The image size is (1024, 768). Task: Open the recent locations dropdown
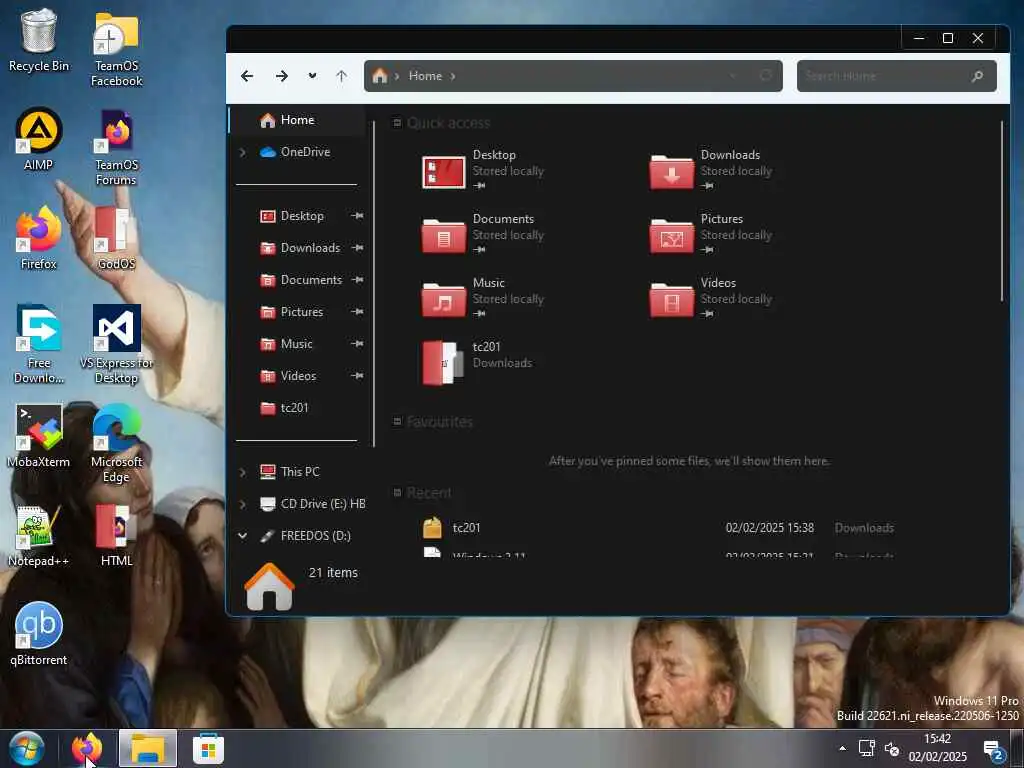click(312, 76)
